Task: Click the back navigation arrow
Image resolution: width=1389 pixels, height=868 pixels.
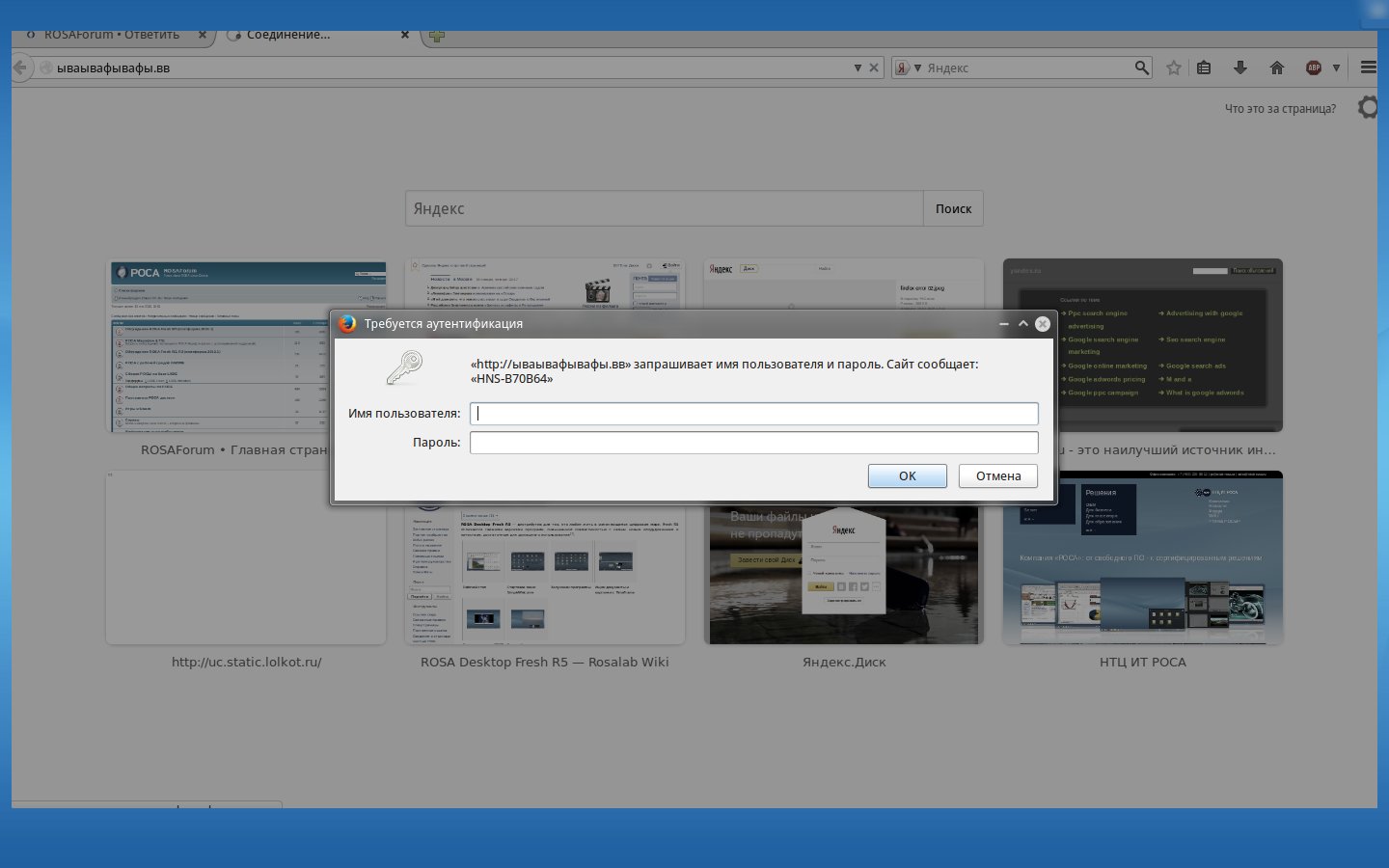Action: point(19,68)
